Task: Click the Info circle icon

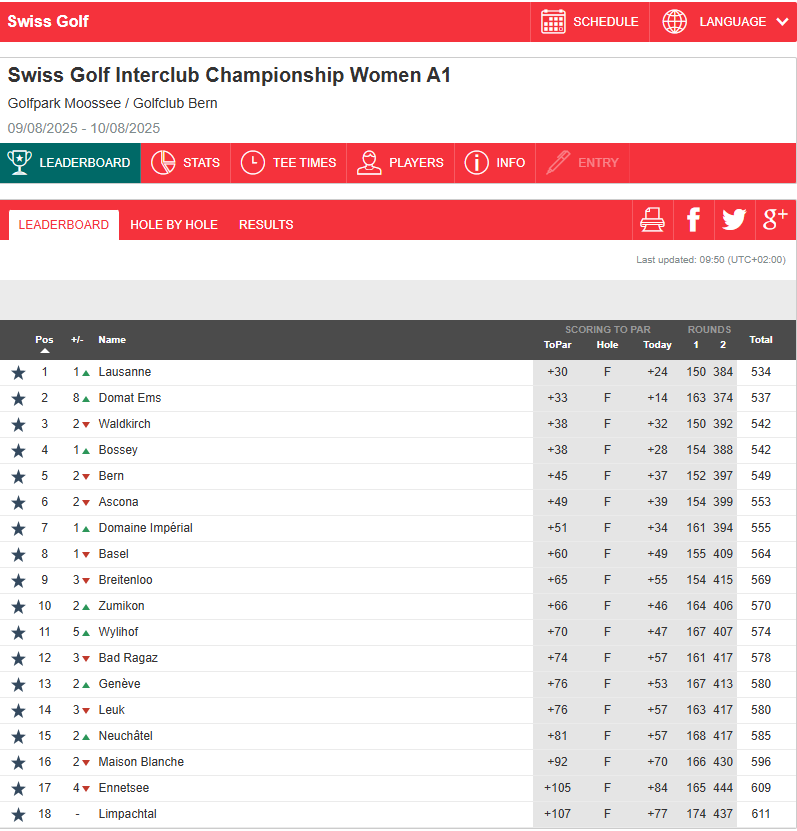Action: (x=476, y=162)
